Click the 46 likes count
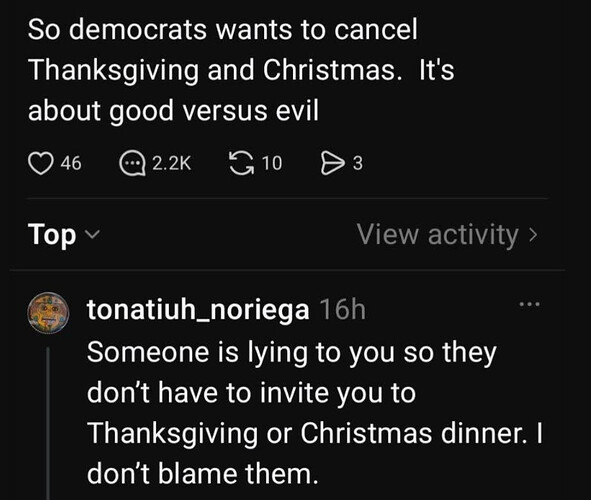This screenshot has height=500, width=591. click(71, 164)
